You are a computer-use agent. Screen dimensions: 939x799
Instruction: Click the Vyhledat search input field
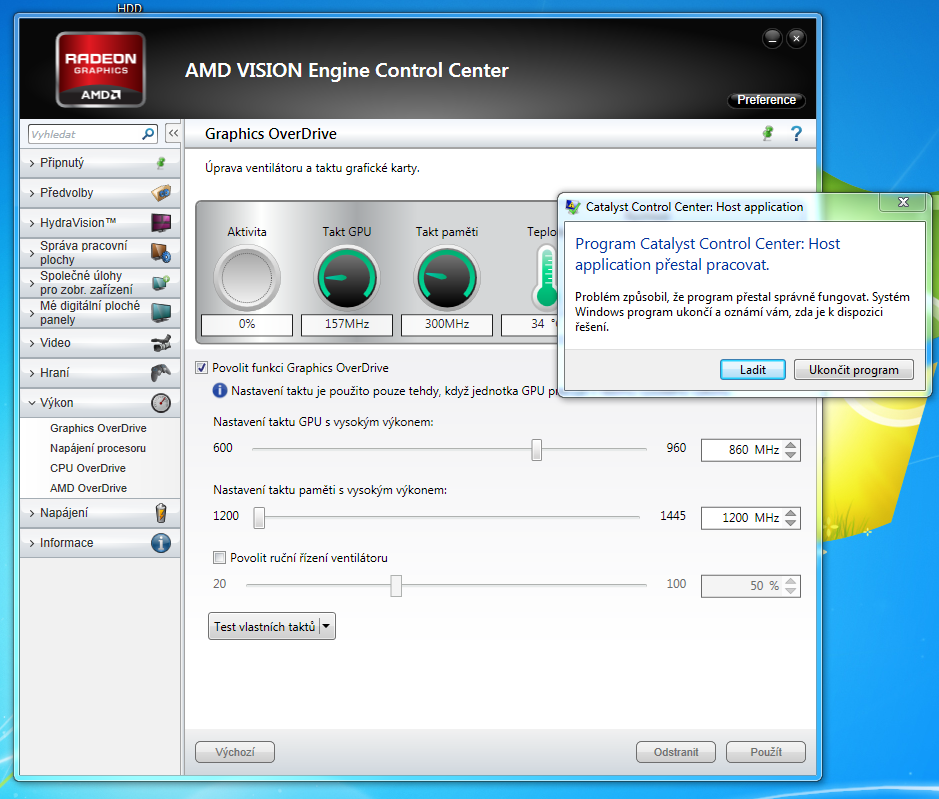point(82,134)
